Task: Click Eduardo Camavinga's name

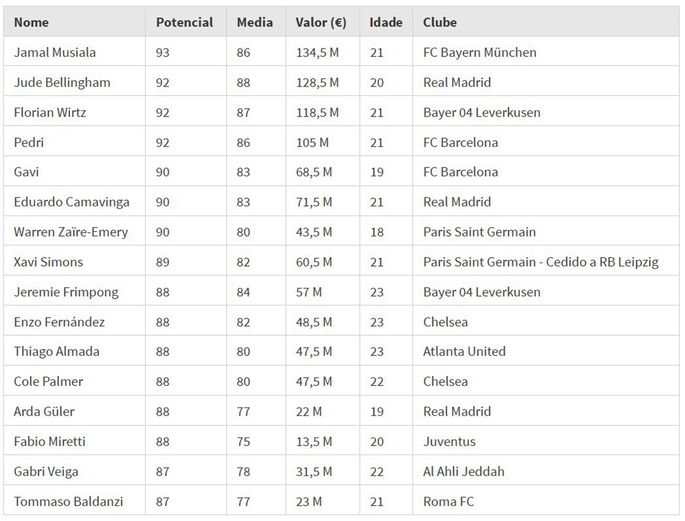Action: 70,202
